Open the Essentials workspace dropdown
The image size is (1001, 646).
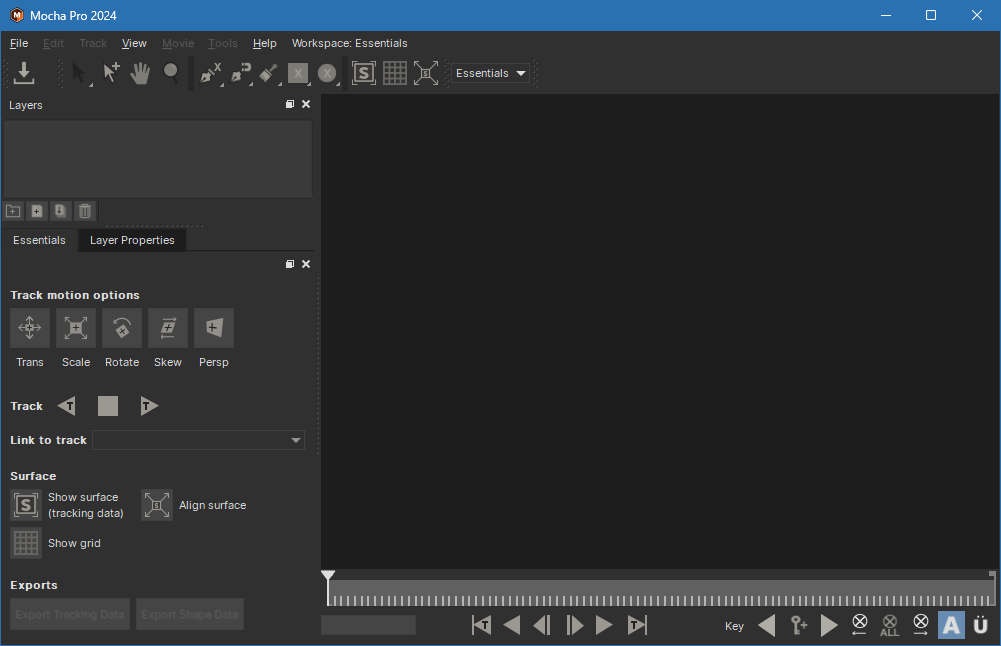point(490,73)
